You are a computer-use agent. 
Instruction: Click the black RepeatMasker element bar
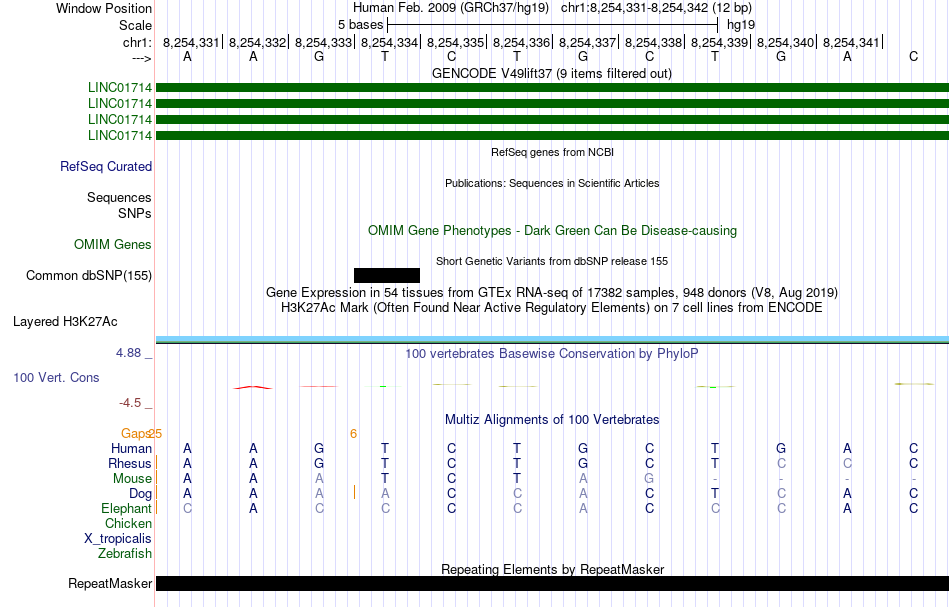(x=552, y=583)
